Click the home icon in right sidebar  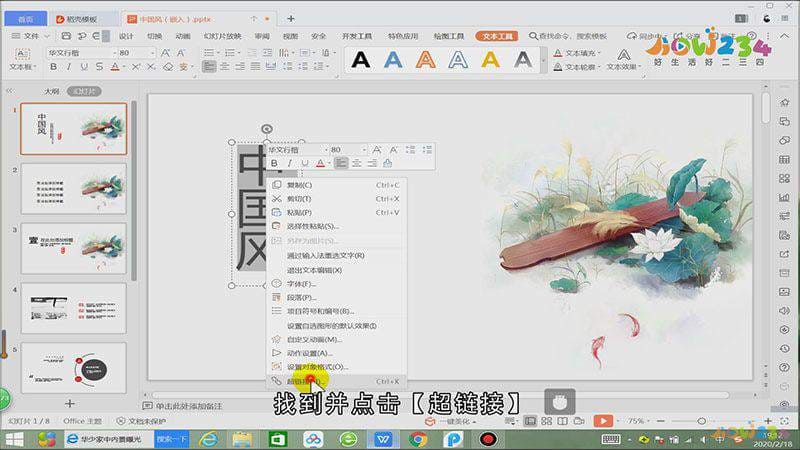click(785, 103)
